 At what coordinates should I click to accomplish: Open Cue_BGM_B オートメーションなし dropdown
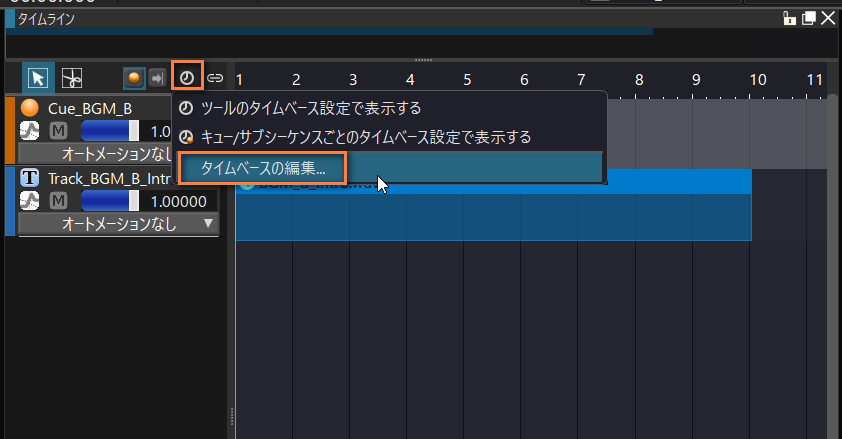point(96,154)
